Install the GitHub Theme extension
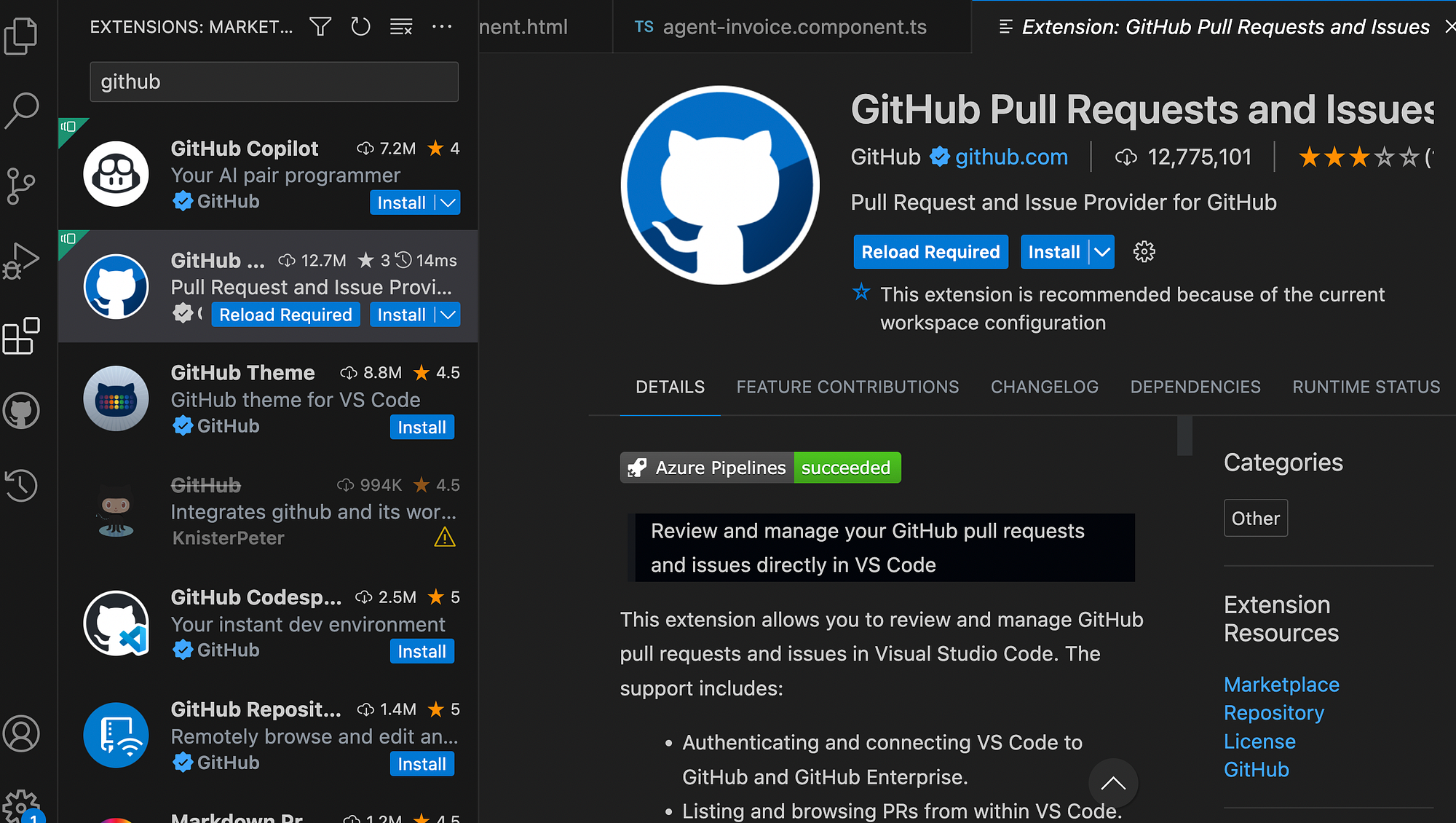 [422, 428]
